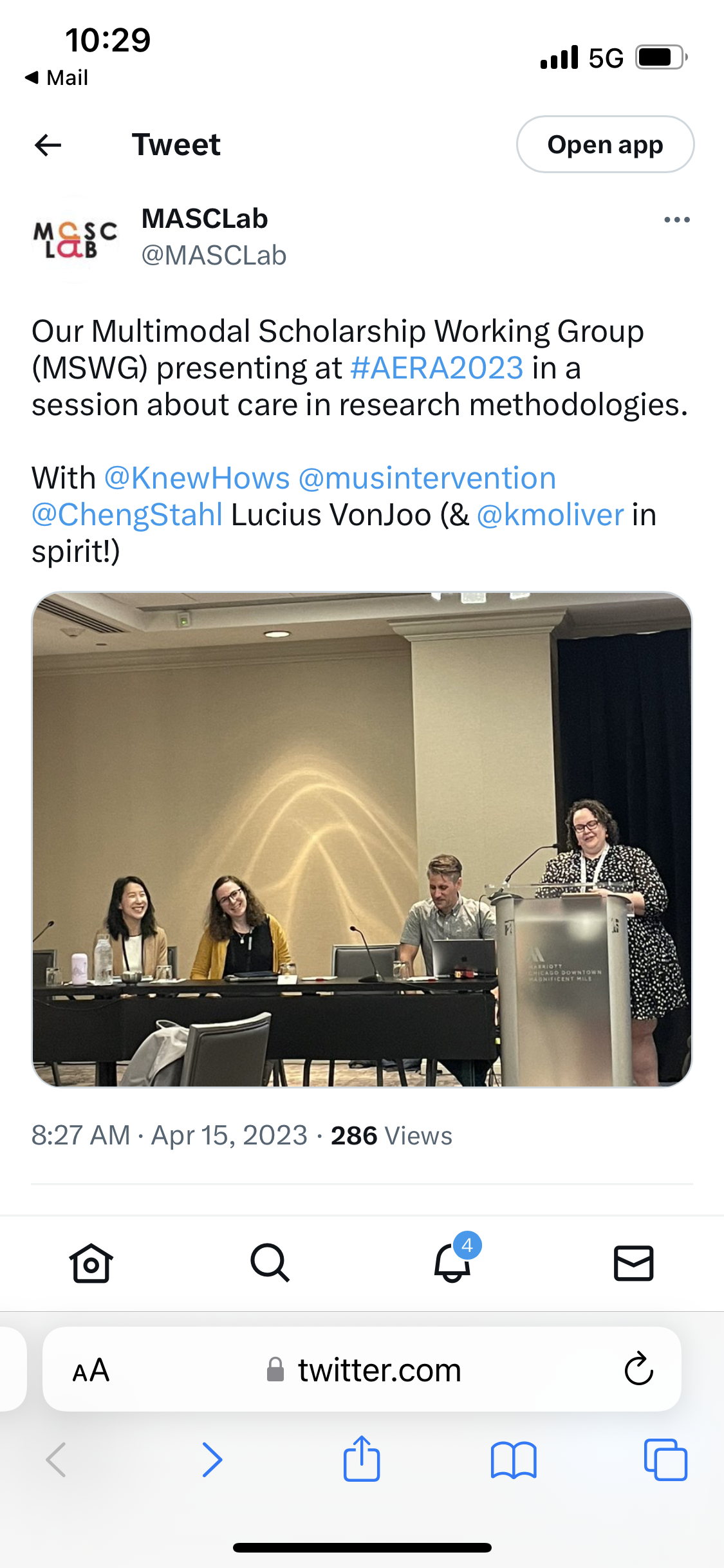Reload the page with the refresh icon
The image size is (724, 1568).
[638, 1368]
